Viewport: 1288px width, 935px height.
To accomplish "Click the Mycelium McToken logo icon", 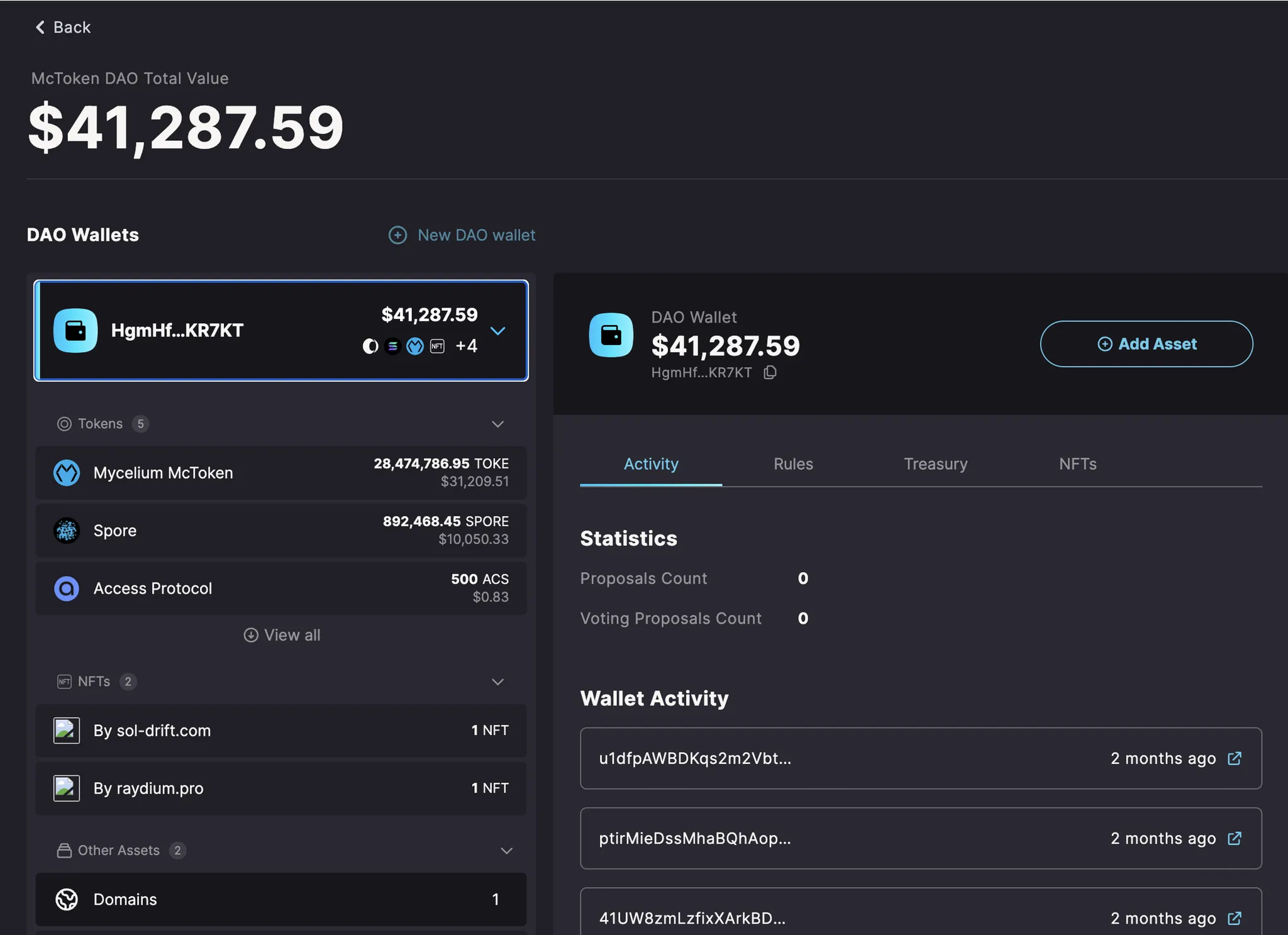I will point(67,473).
